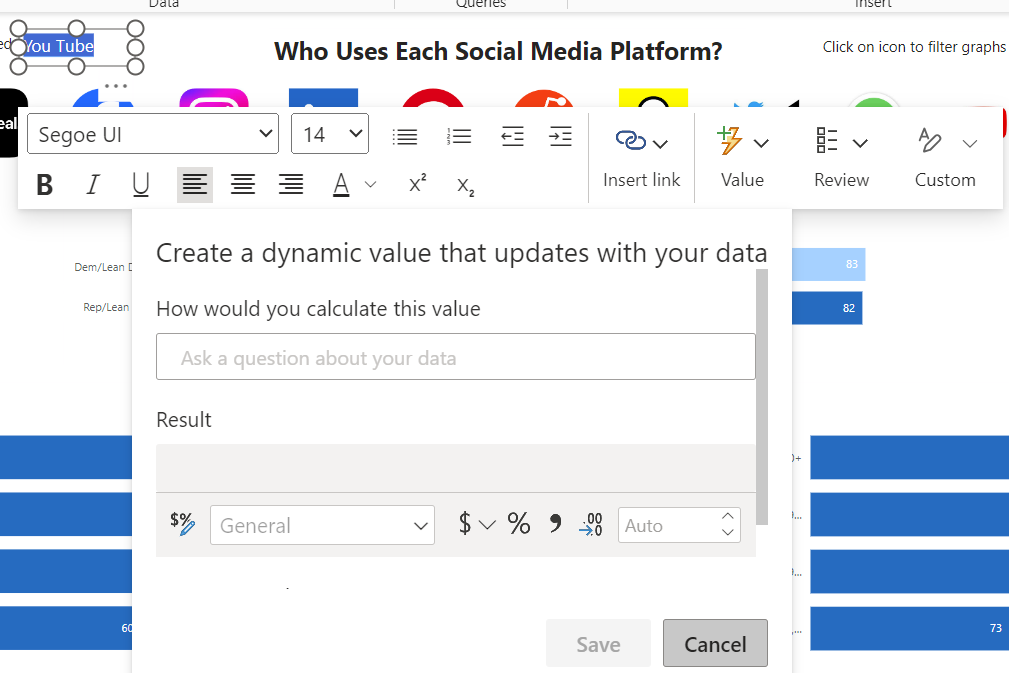Click the Cancel button
The image size is (1009, 673).
[x=715, y=644]
